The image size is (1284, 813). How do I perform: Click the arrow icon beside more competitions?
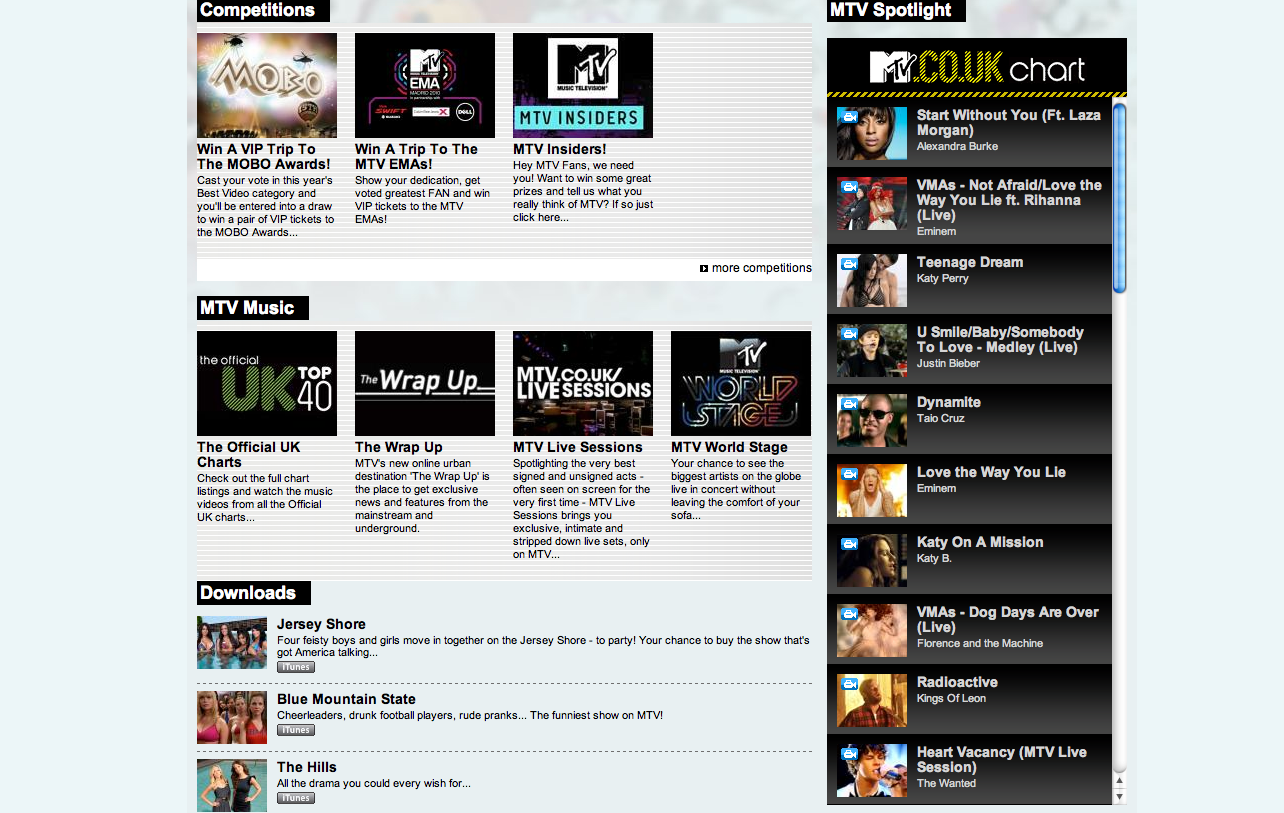tap(704, 268)
